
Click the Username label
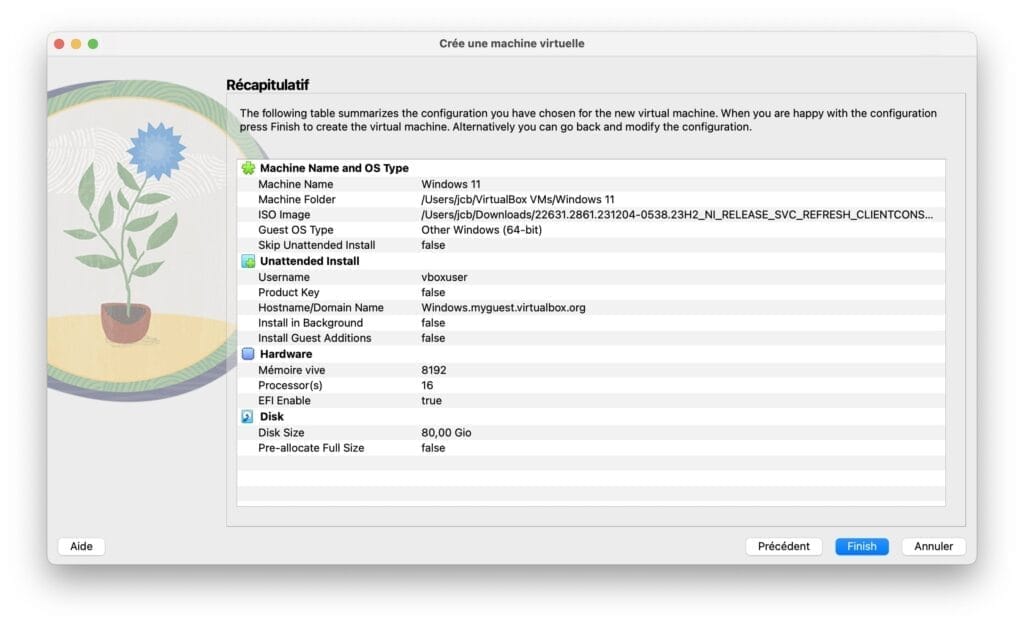pyautogui.click(x=283, y=277)
